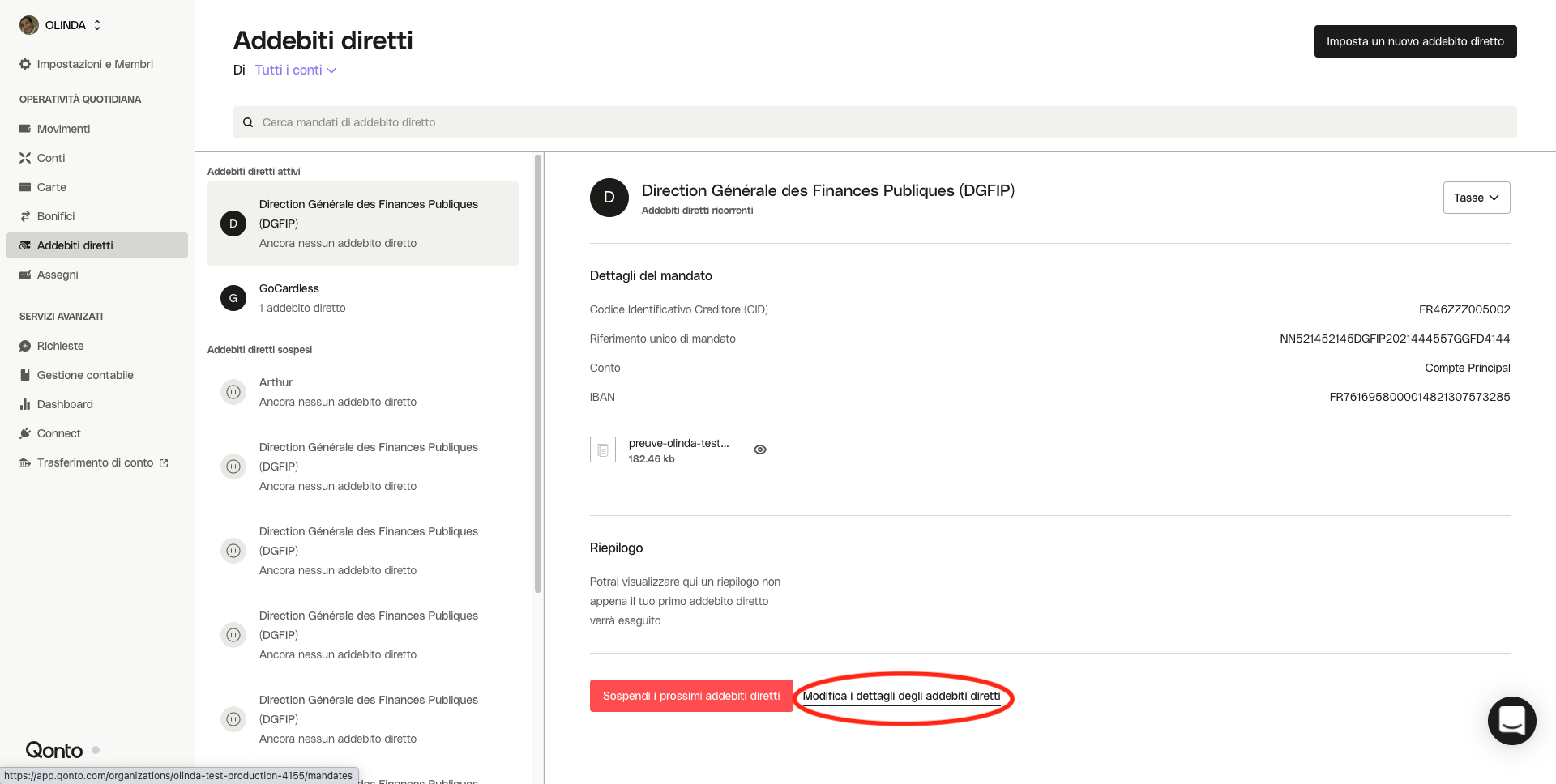1556x784 pixels.
Task: Click the Assegni sidebar icon
Action: (x=25, y=275)
